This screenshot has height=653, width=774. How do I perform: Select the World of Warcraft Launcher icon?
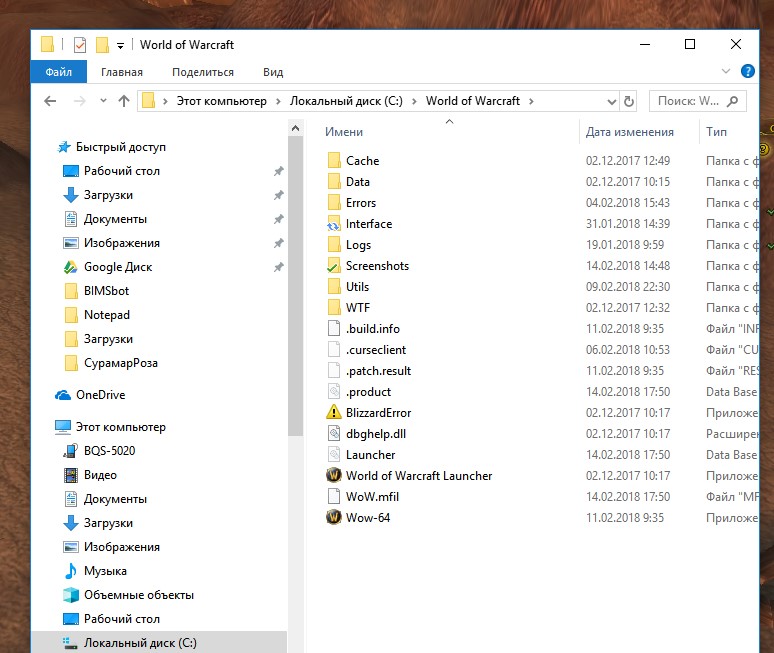[334, 475]
